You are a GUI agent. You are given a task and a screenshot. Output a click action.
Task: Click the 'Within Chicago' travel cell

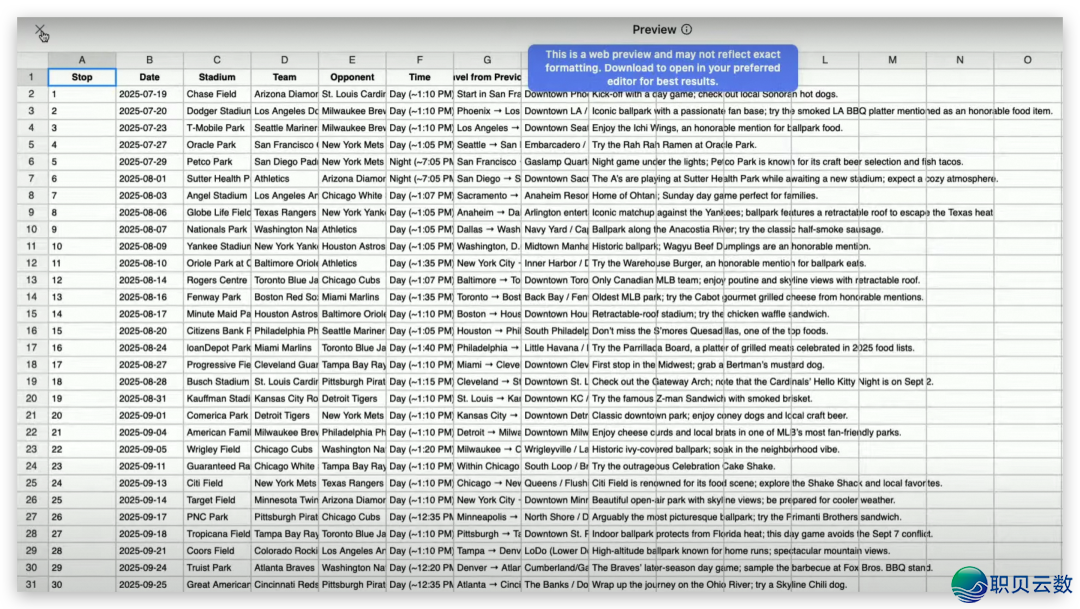pyautogui.click(x=487, y=466)
